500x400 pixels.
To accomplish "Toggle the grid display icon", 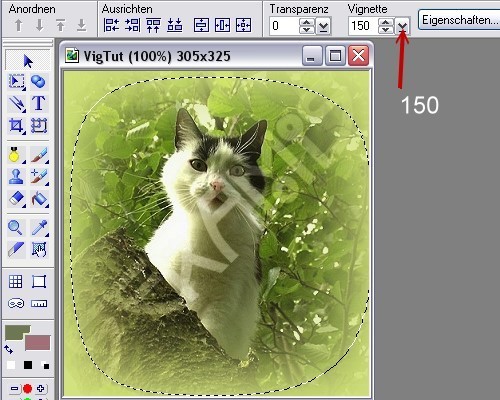I will click(16, 282).
